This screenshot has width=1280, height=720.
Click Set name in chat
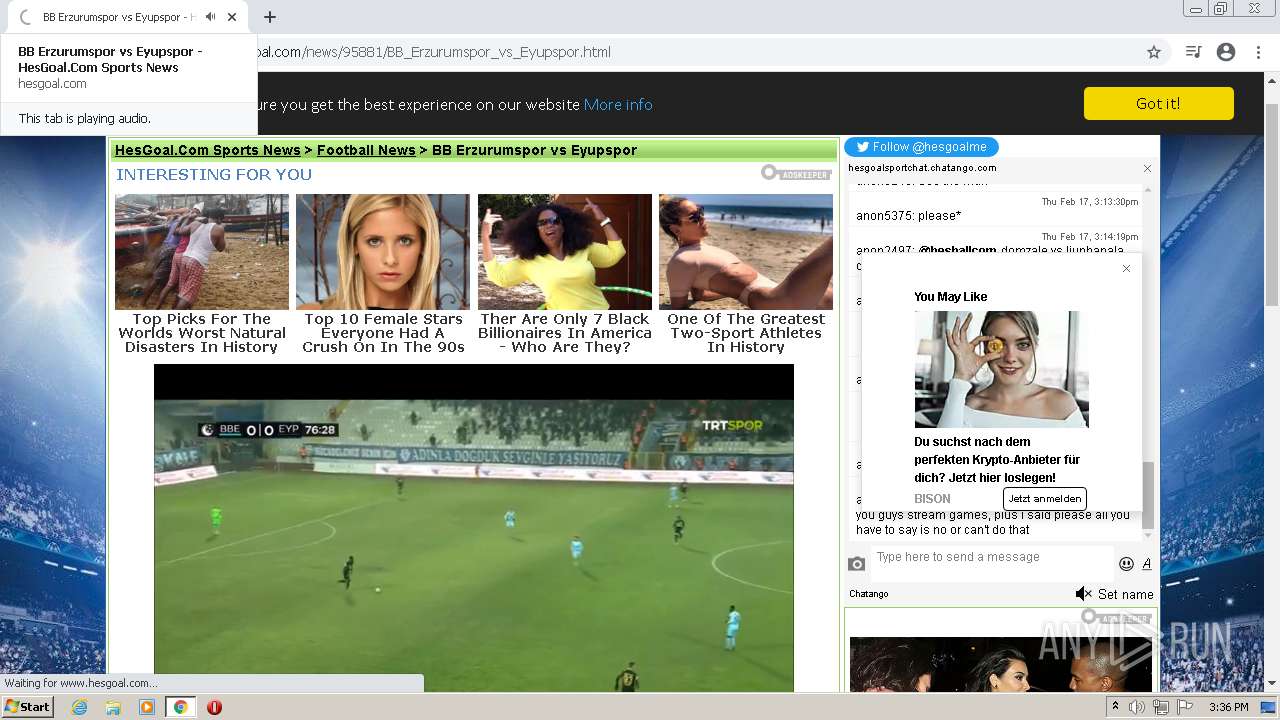point(1125,594)
